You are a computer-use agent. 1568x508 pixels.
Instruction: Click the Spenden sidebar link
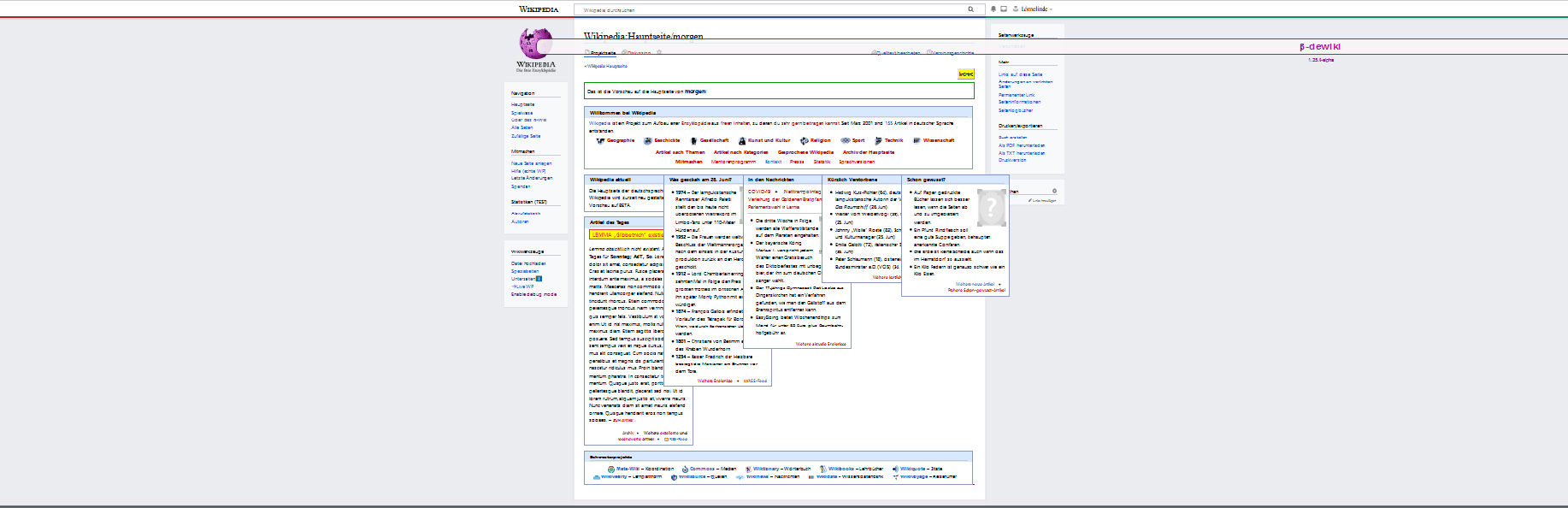click(521, 186)
